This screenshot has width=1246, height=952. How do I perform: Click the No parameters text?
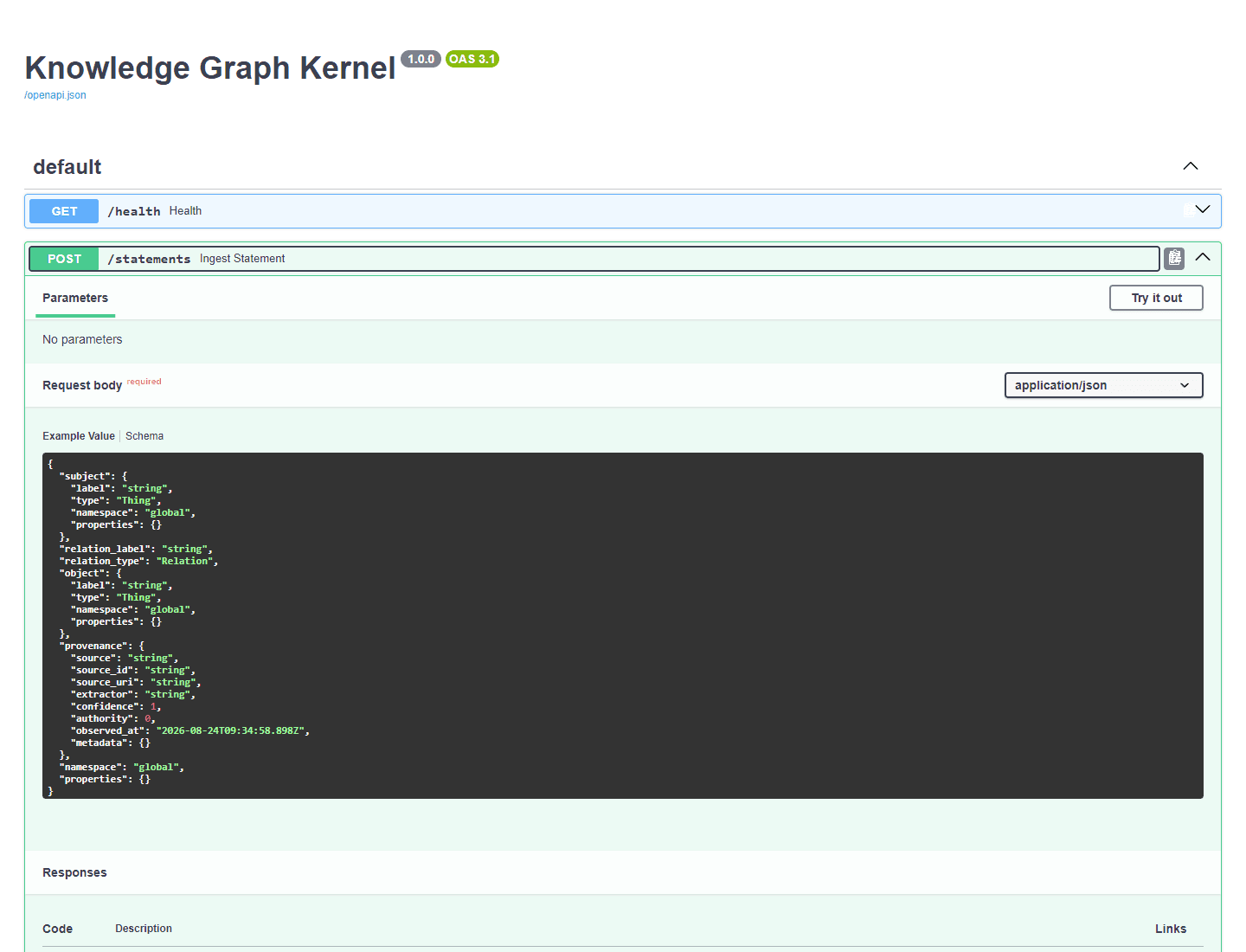pyautogui.click(x=82, y=339)
